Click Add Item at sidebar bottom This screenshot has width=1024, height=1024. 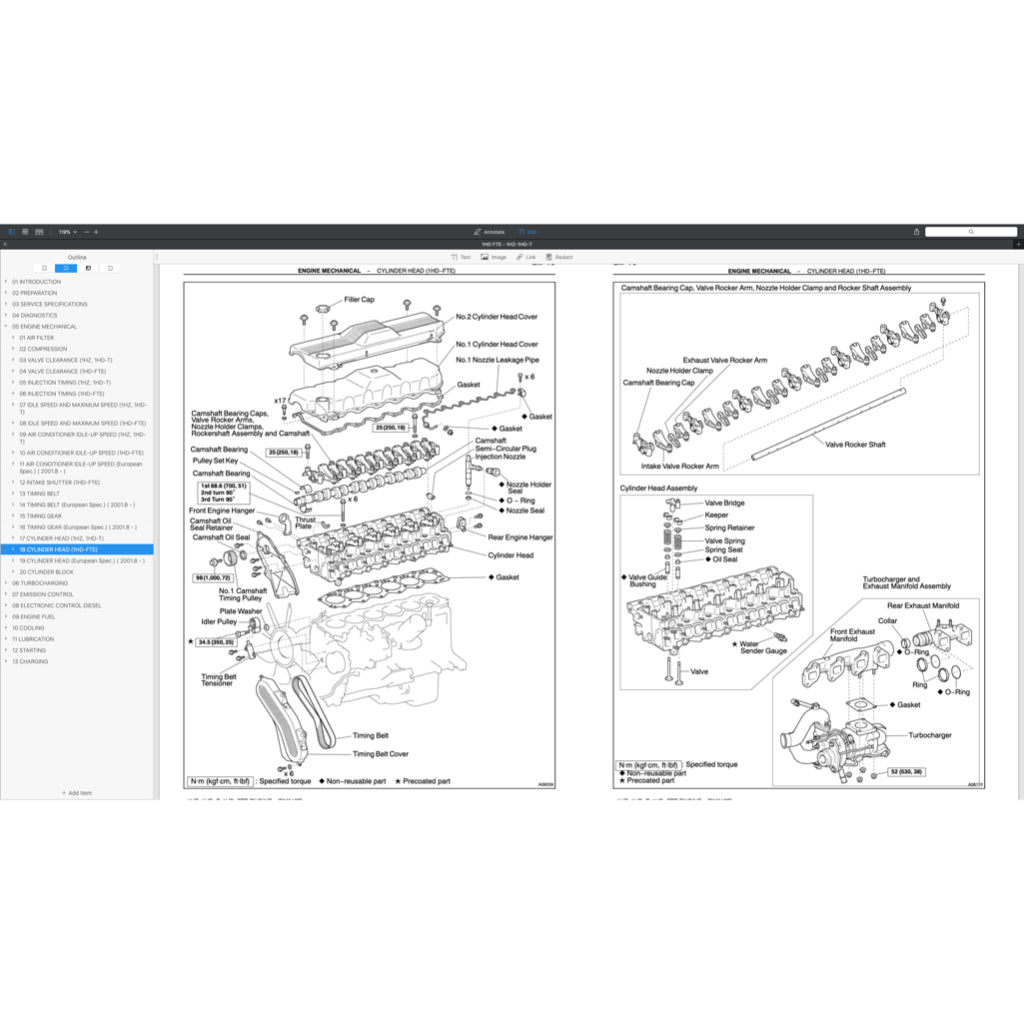pos(77,793)
